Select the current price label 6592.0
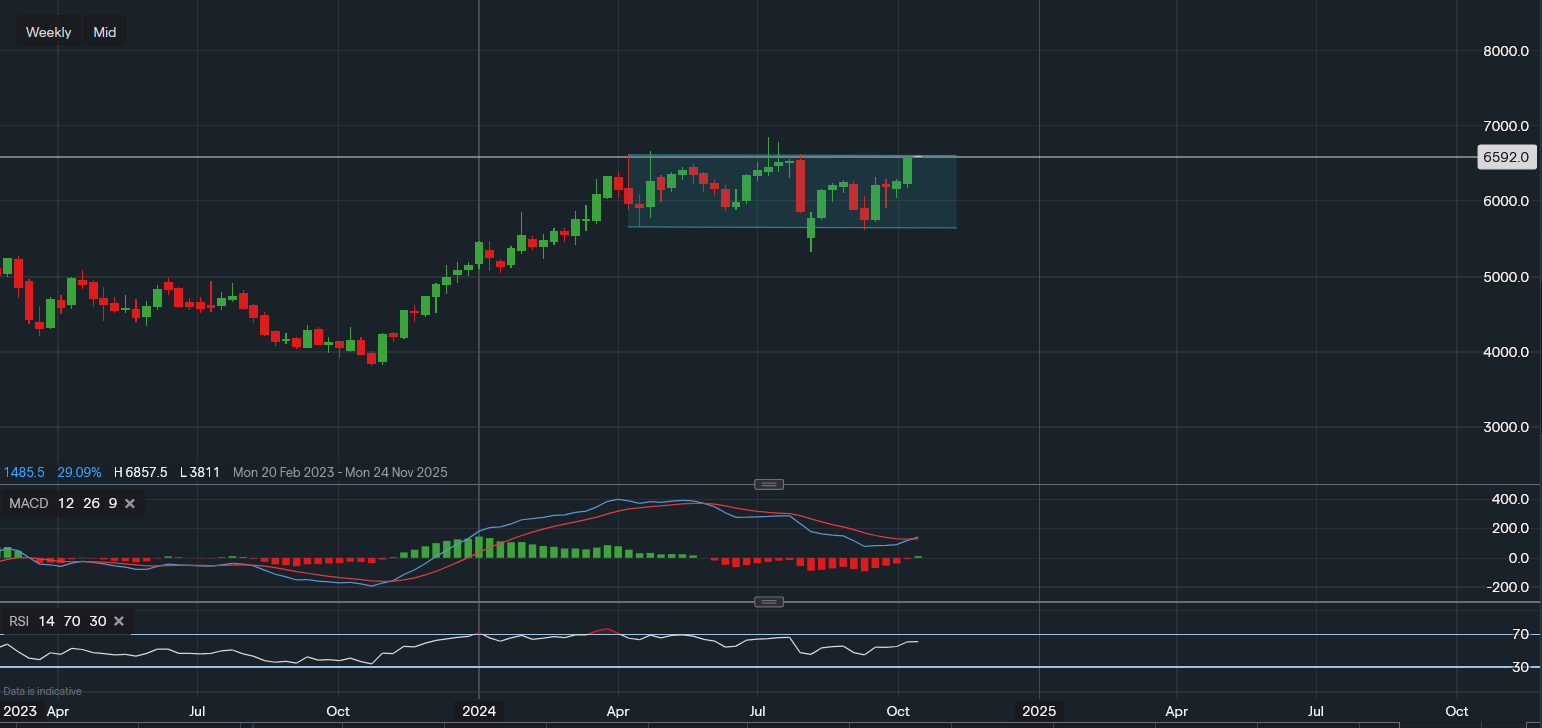The width and height of the screenshot is (1542, 728). point(1505,157)
